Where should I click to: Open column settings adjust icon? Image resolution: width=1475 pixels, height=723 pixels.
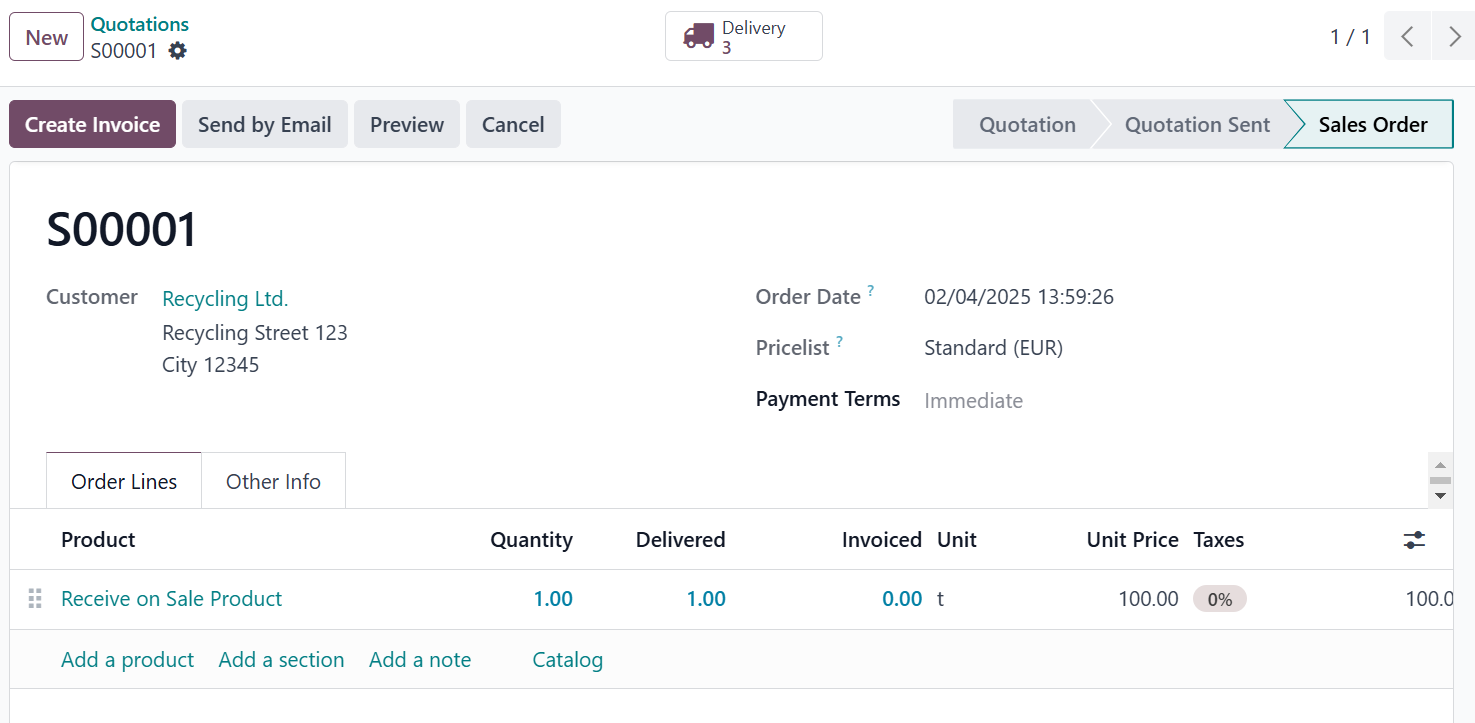[1414, 540]
